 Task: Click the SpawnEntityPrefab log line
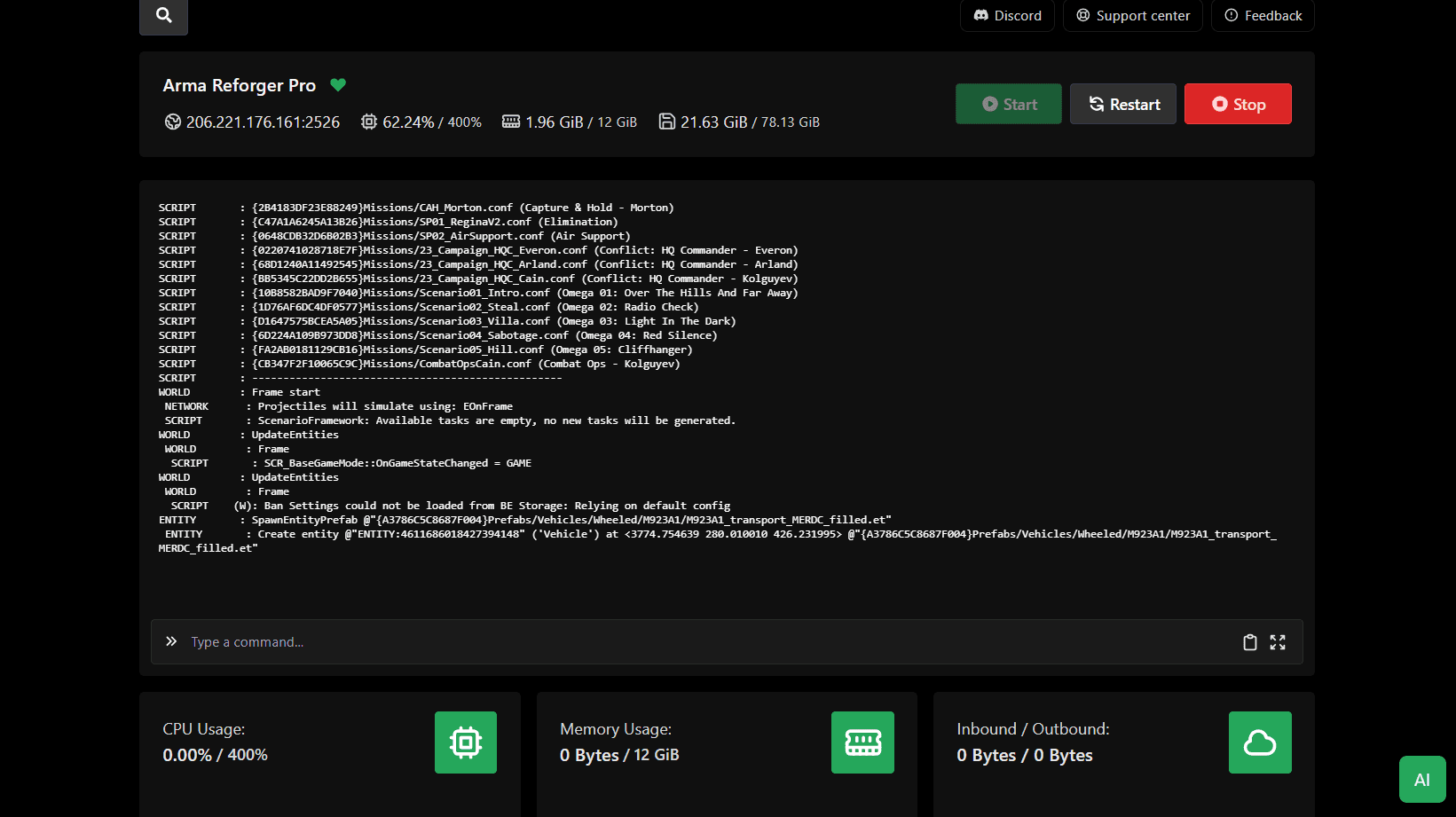(525, 520)
